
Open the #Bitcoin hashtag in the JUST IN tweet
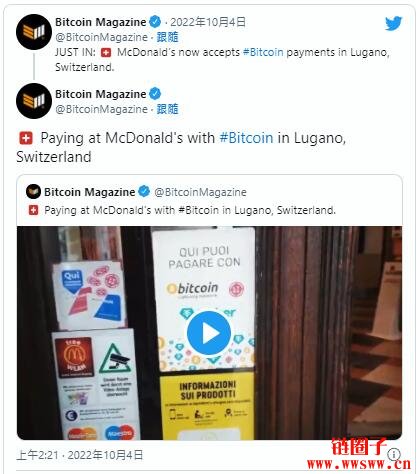tap(263, 52)
